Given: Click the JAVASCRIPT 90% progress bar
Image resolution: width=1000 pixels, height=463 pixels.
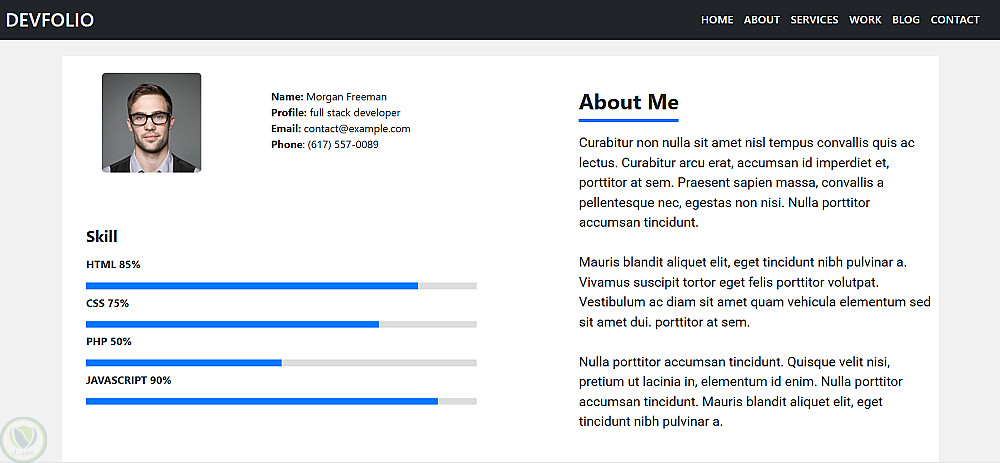Looking at the screenshot, I should pyautogui.click(x=281, y=401).
